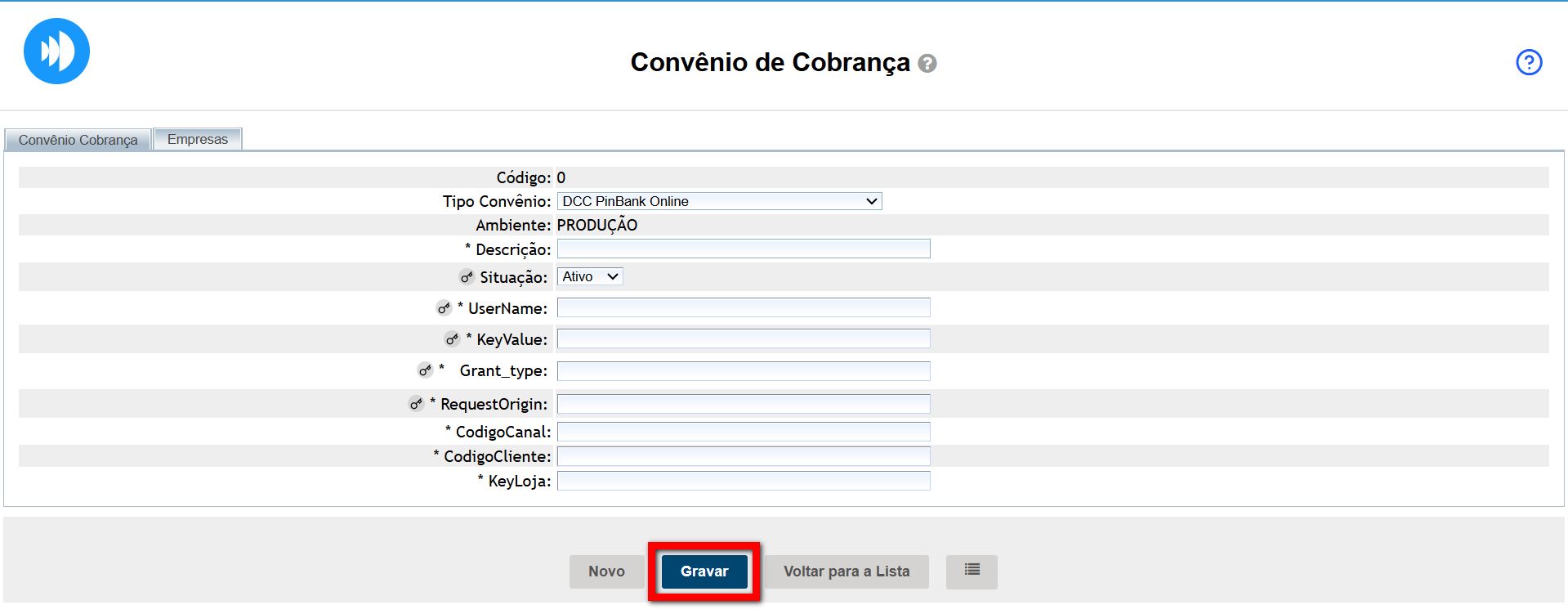This screenshot has width=1568, height=614.
Task: Click the gray question mark beside the title
Action: 927,64
